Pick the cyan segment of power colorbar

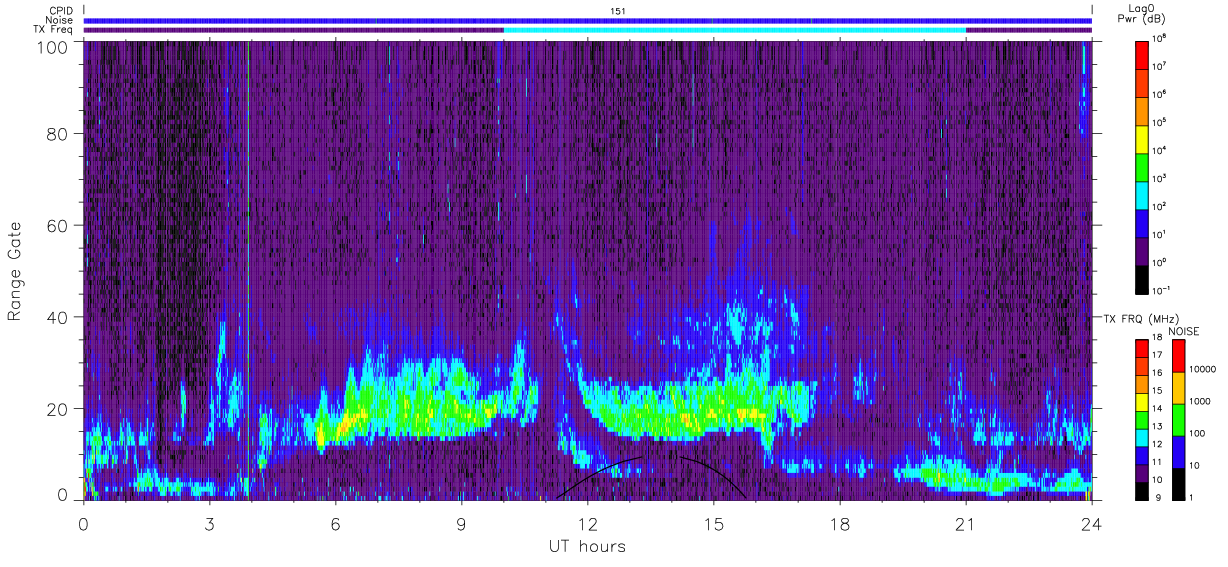coord(1143,194)
